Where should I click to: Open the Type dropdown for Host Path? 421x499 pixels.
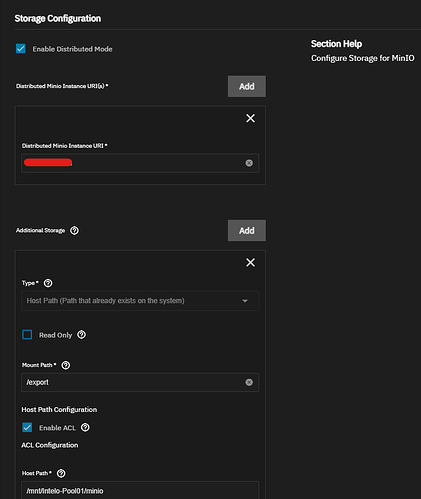coord(140,301)
